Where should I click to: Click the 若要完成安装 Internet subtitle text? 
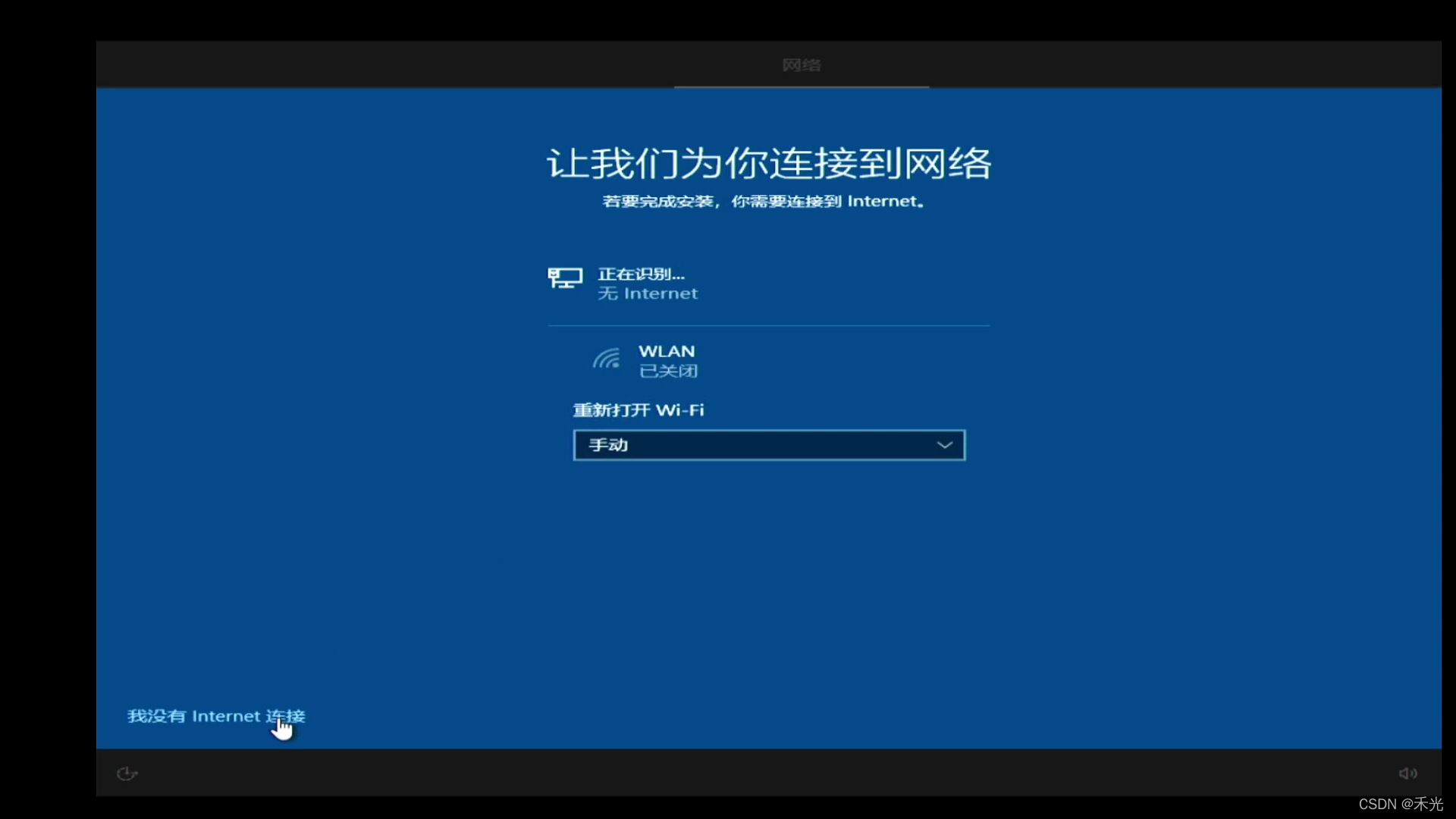pyautogui.click(x=764, y=202)
